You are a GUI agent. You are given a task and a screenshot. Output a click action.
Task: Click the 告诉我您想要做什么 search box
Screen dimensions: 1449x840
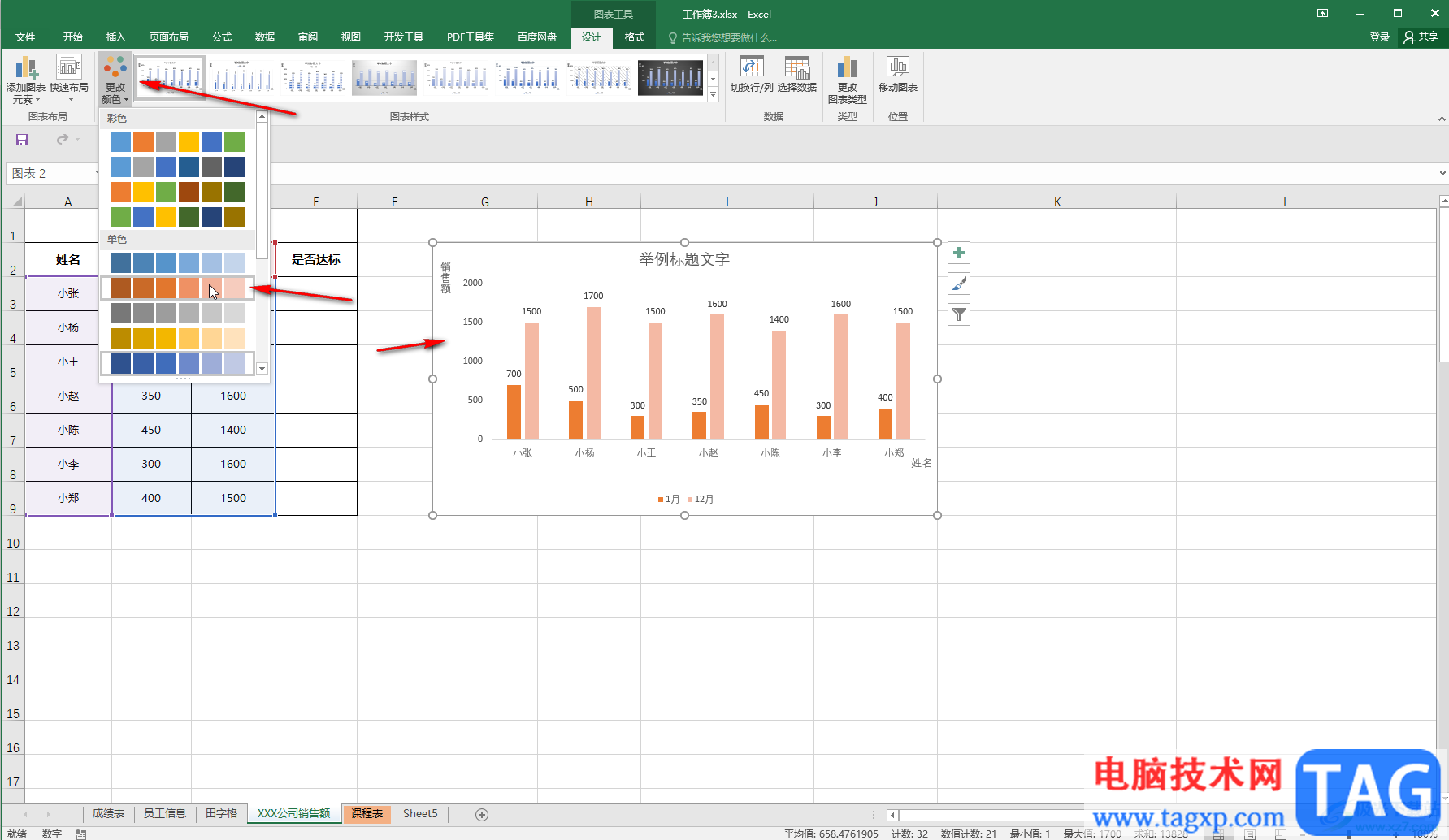[722, 37]
